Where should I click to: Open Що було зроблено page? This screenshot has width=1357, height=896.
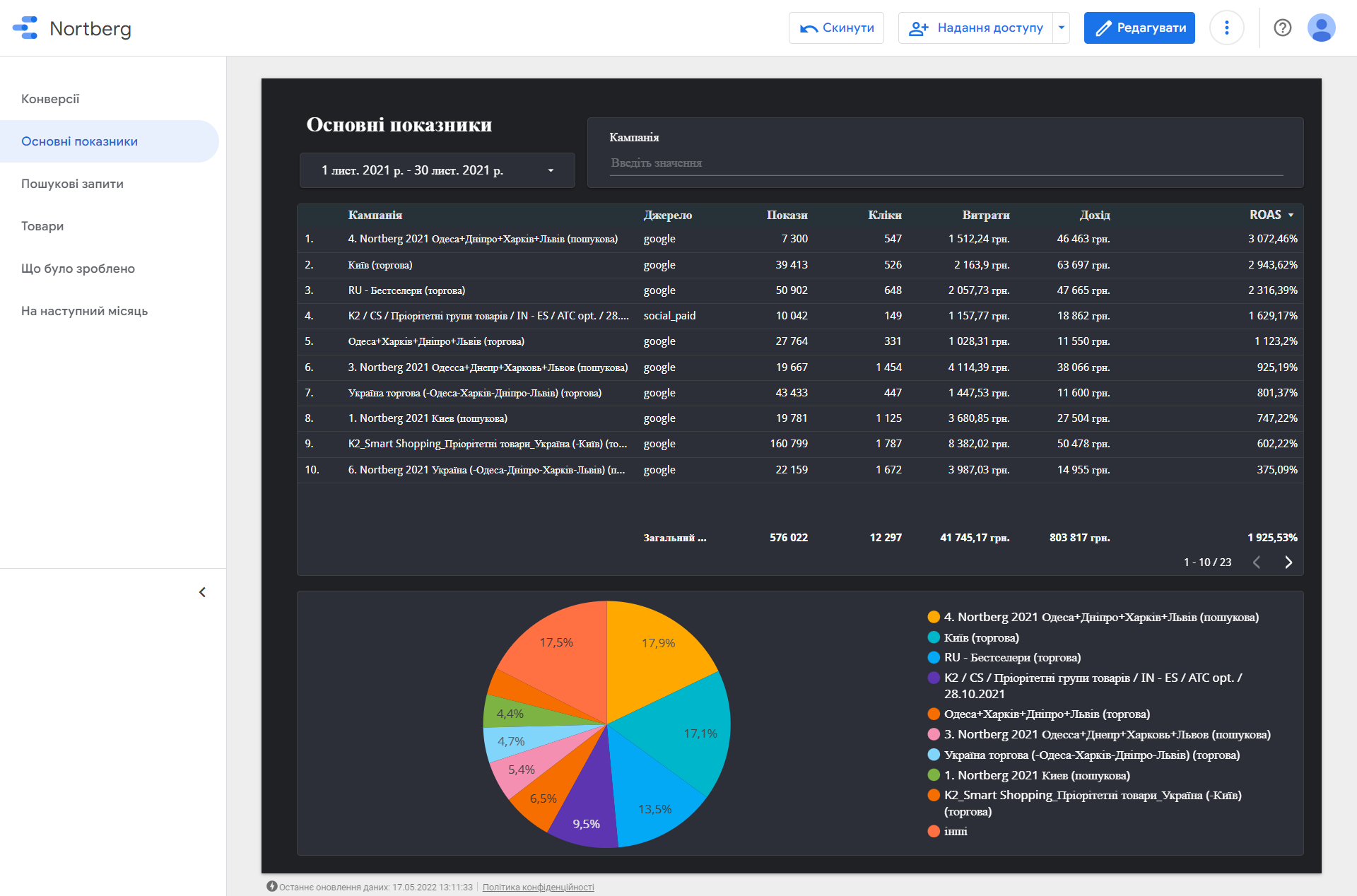[x=78, y=269]
